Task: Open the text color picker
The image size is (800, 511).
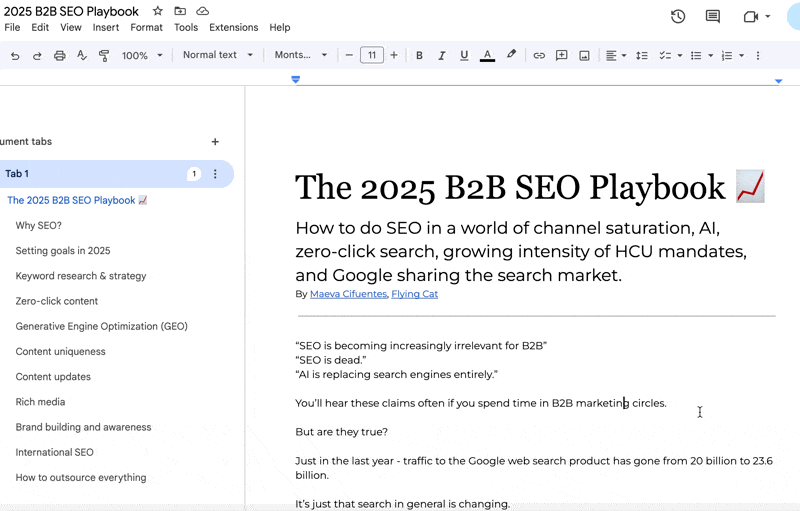Action: 487,56
